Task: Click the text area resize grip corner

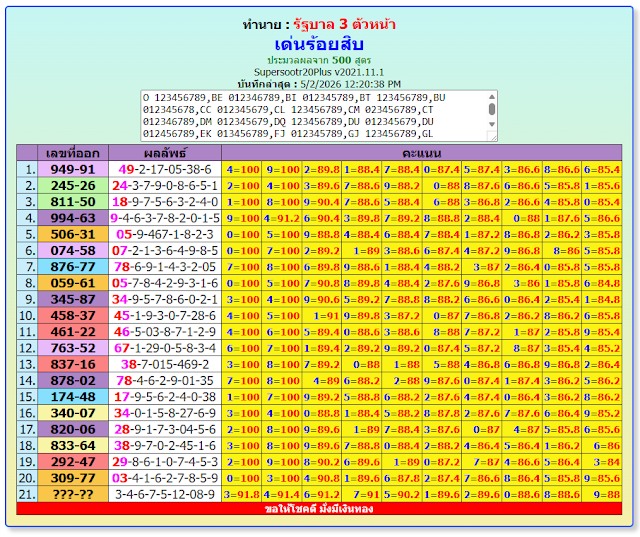Action: (493, 137)
